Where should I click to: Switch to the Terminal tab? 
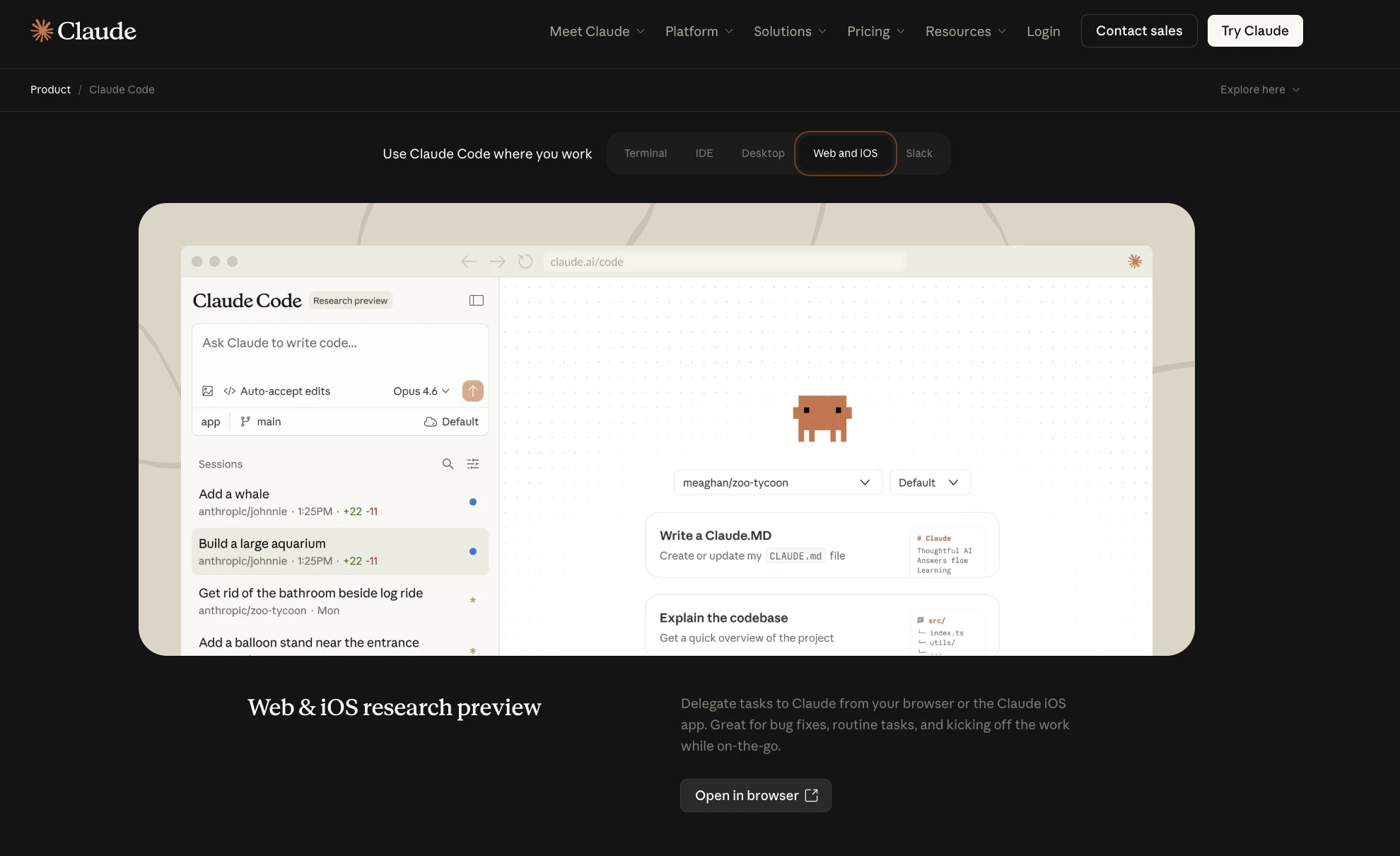(x=646, y=154)
